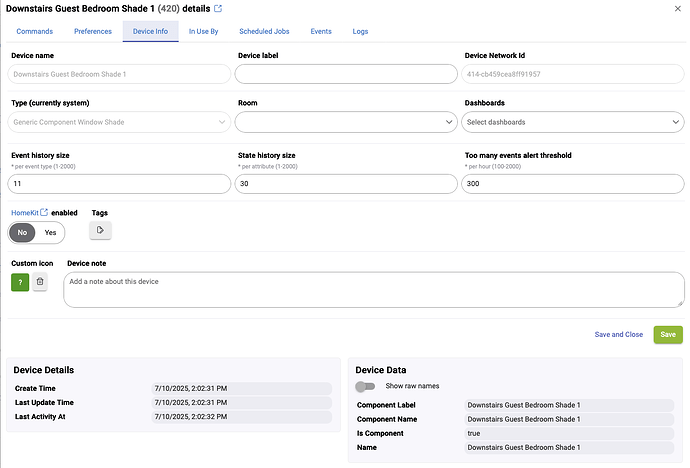The width and height of the screenshot is (690, 468).
Task: Open device details external link icon
Action: click(218, 9)
